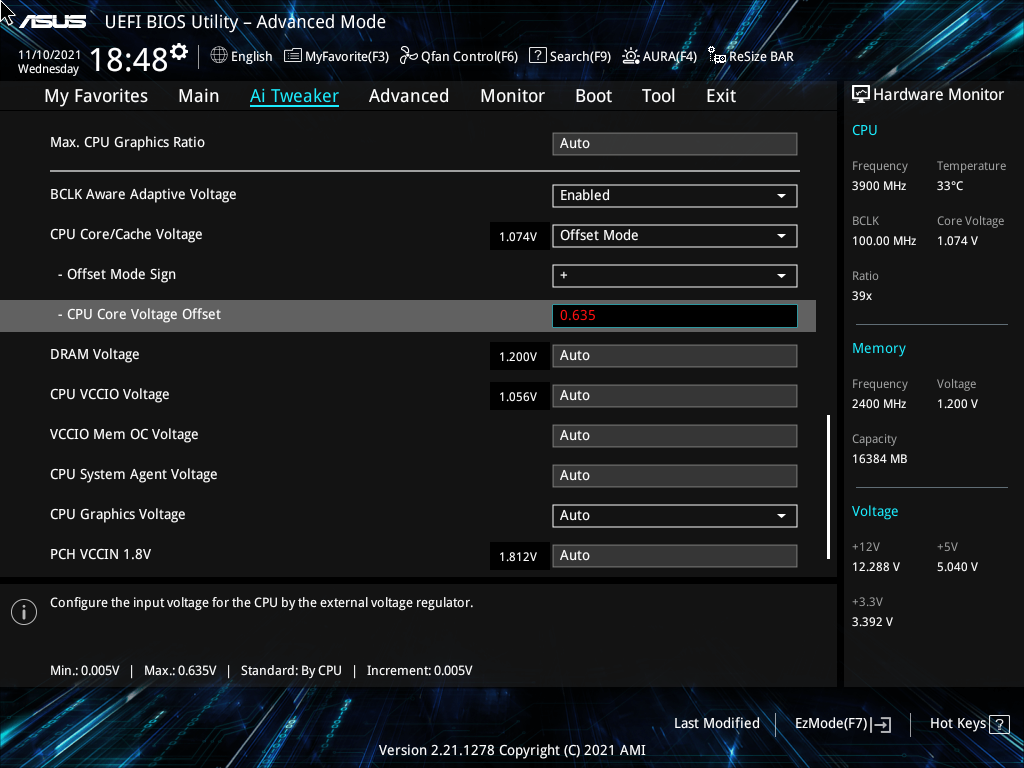
Task: Click the 18:48 clock display
Action: click(x=129, y=59)
